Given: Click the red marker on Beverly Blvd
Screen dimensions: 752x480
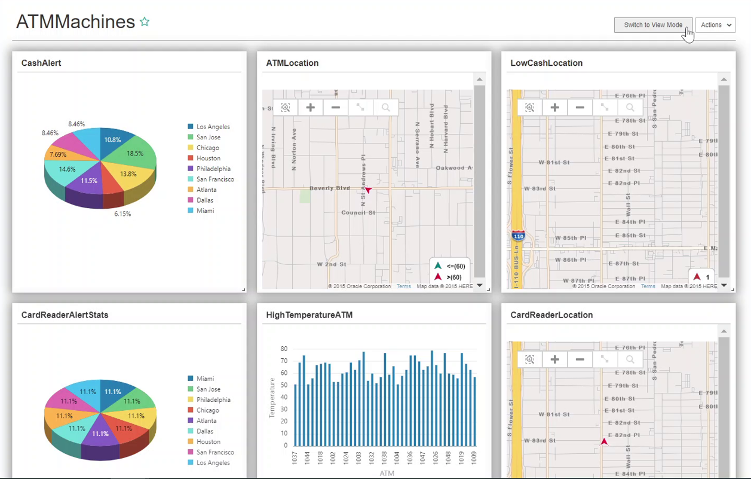Looking at the screenshot, I should 368,190.
